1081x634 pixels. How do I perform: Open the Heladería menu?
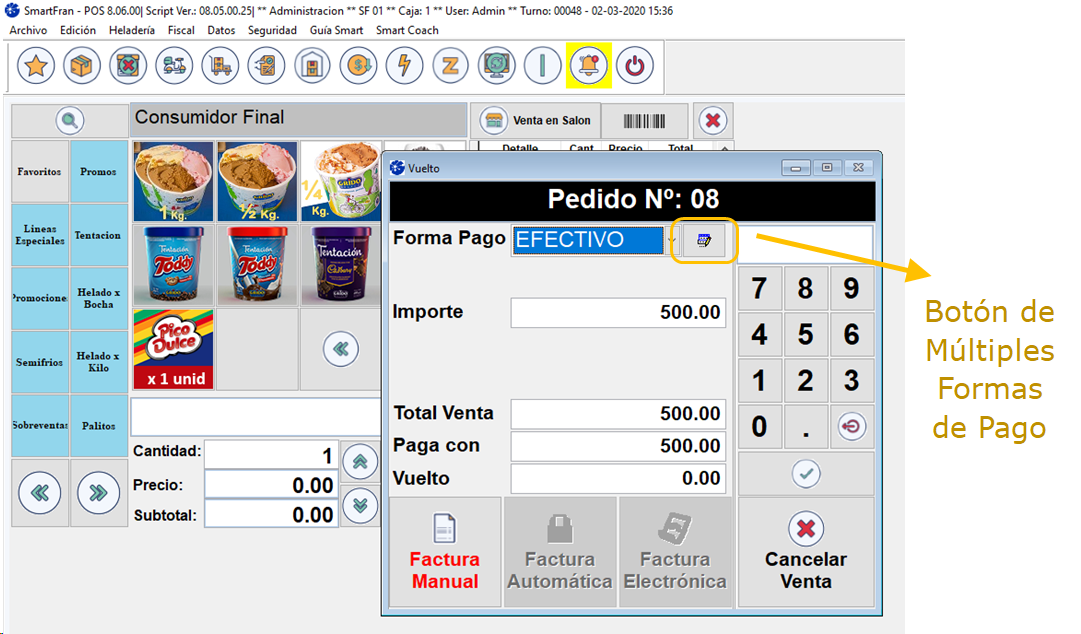point(131,31)
